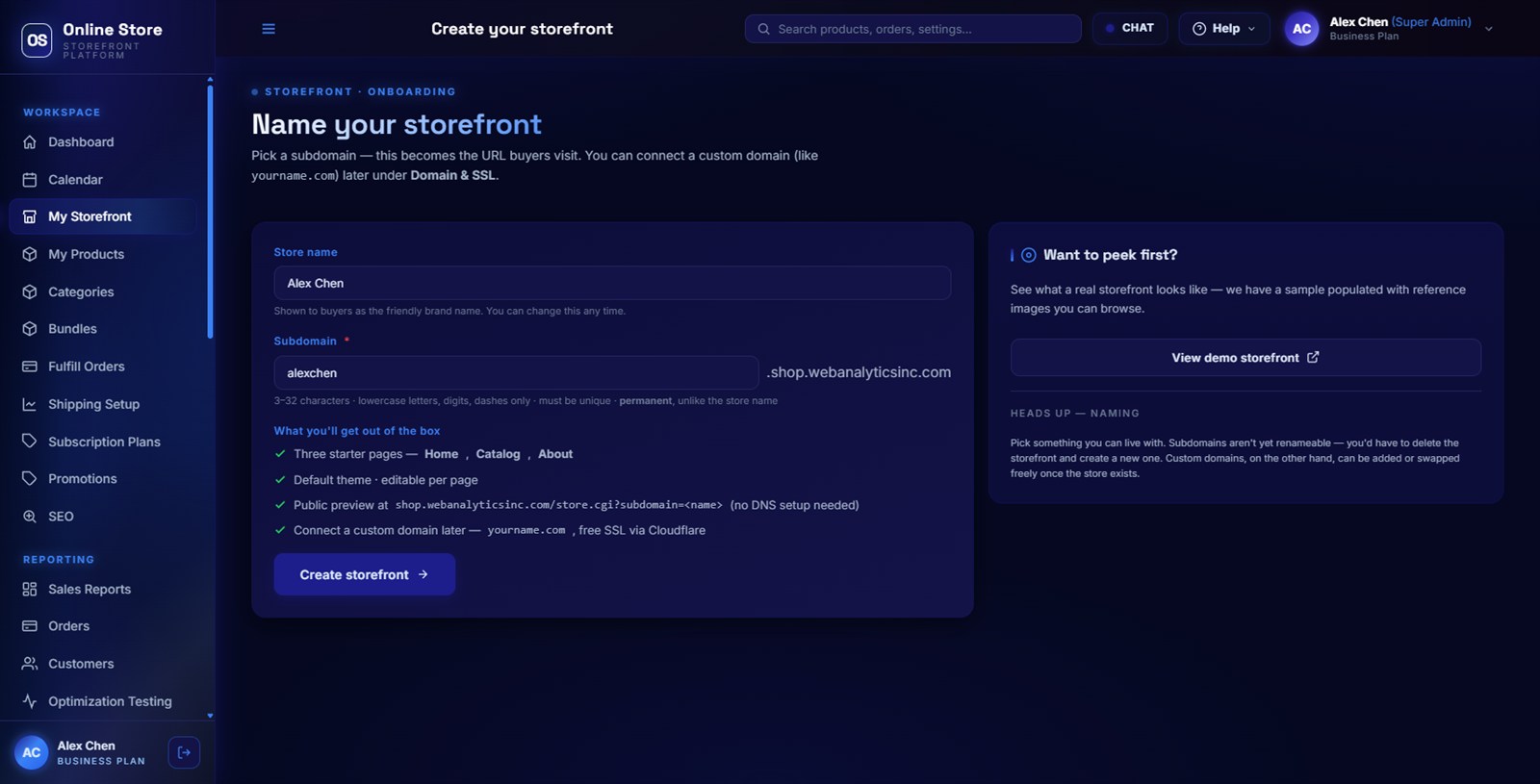Click the Sales Reports grid icon
Screen dimensions: 1540x784
[30, 589]
